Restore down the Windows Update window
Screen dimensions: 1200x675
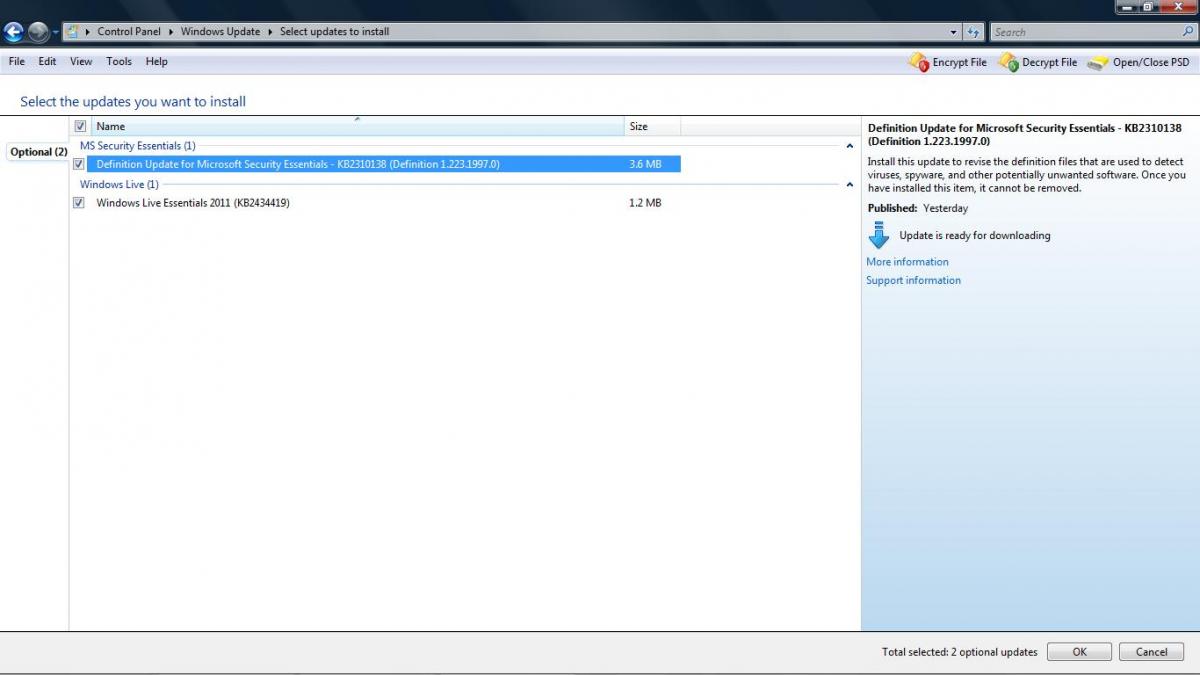pyautogui.click(x=1149, y=6)
